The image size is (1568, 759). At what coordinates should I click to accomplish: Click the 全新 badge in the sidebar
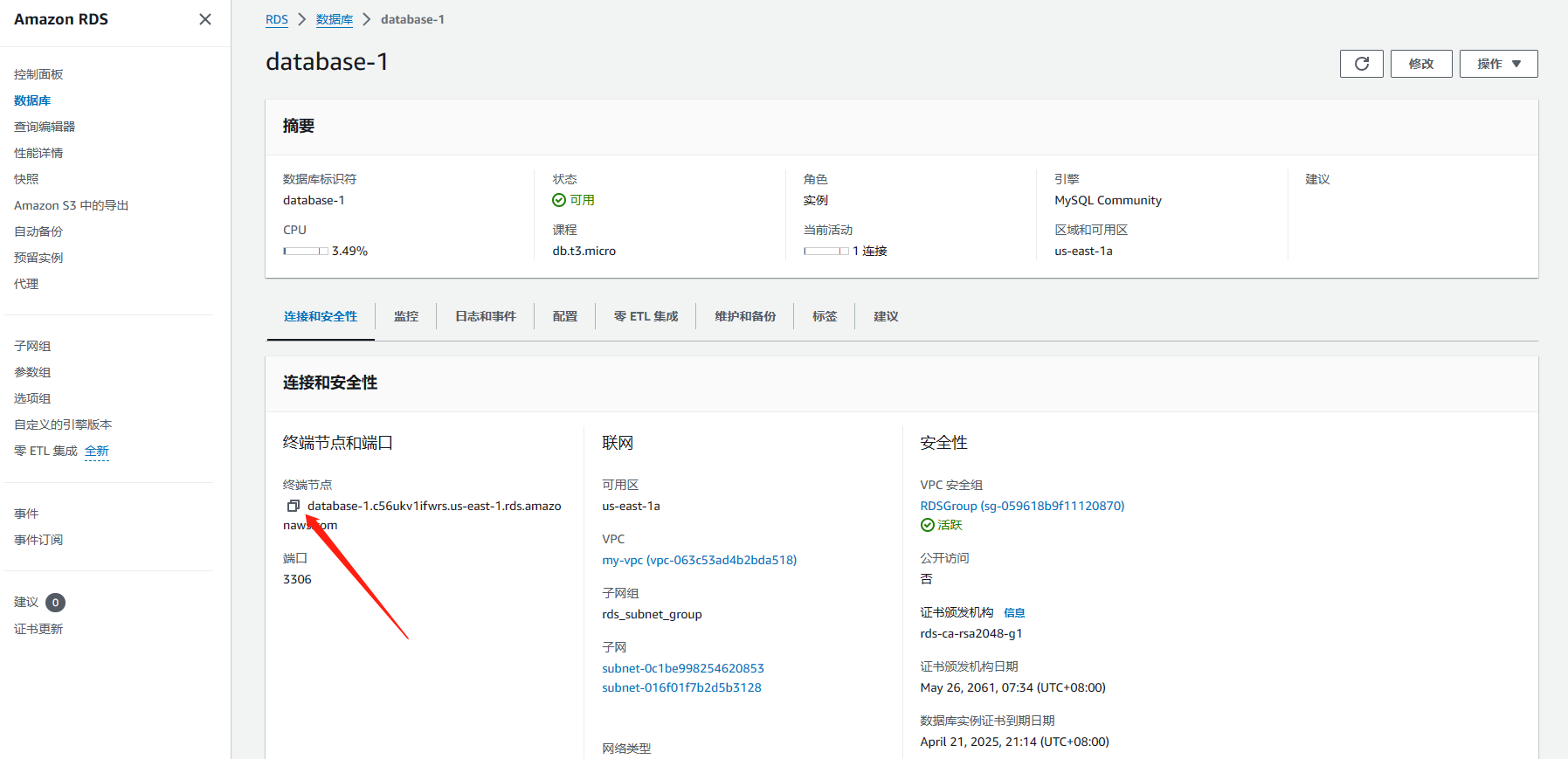97,451
